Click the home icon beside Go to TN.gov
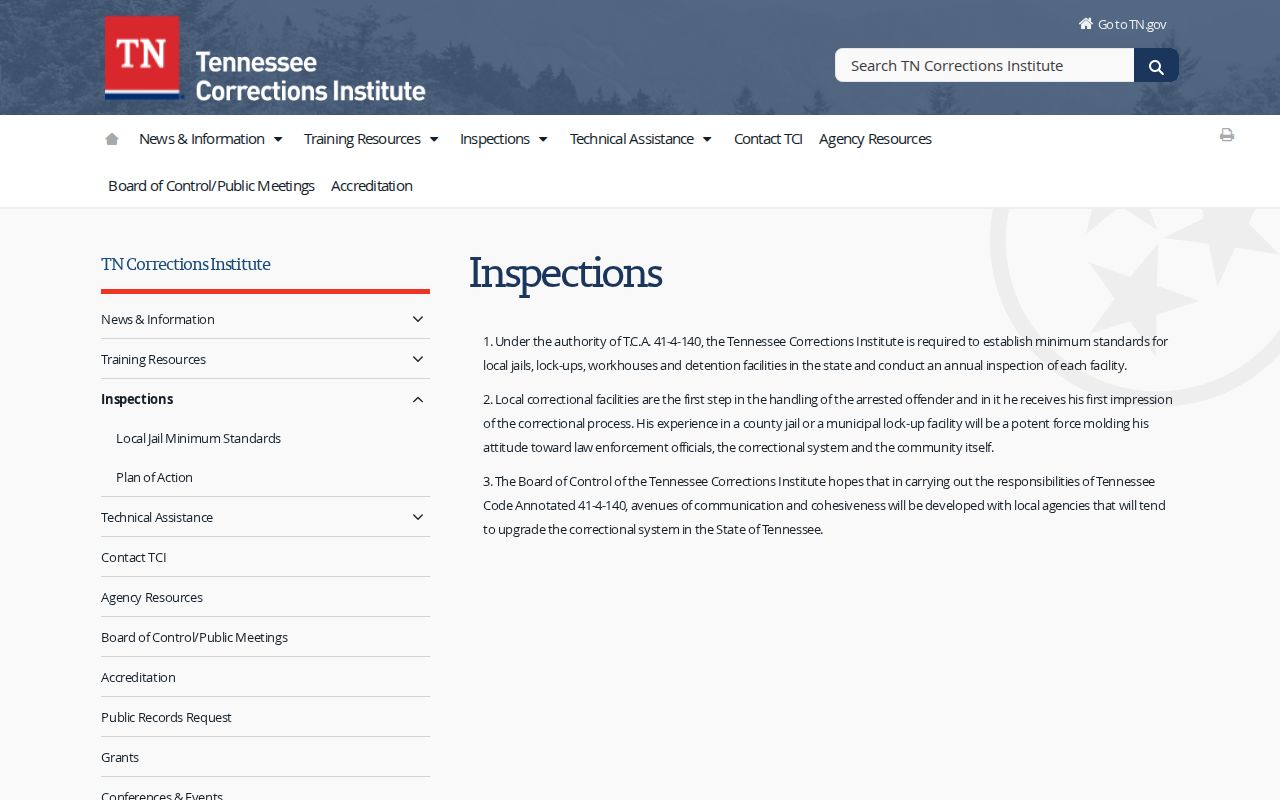Viewport: 1280px width, 800px height. pyautogui.click(x=1086, y=24)
